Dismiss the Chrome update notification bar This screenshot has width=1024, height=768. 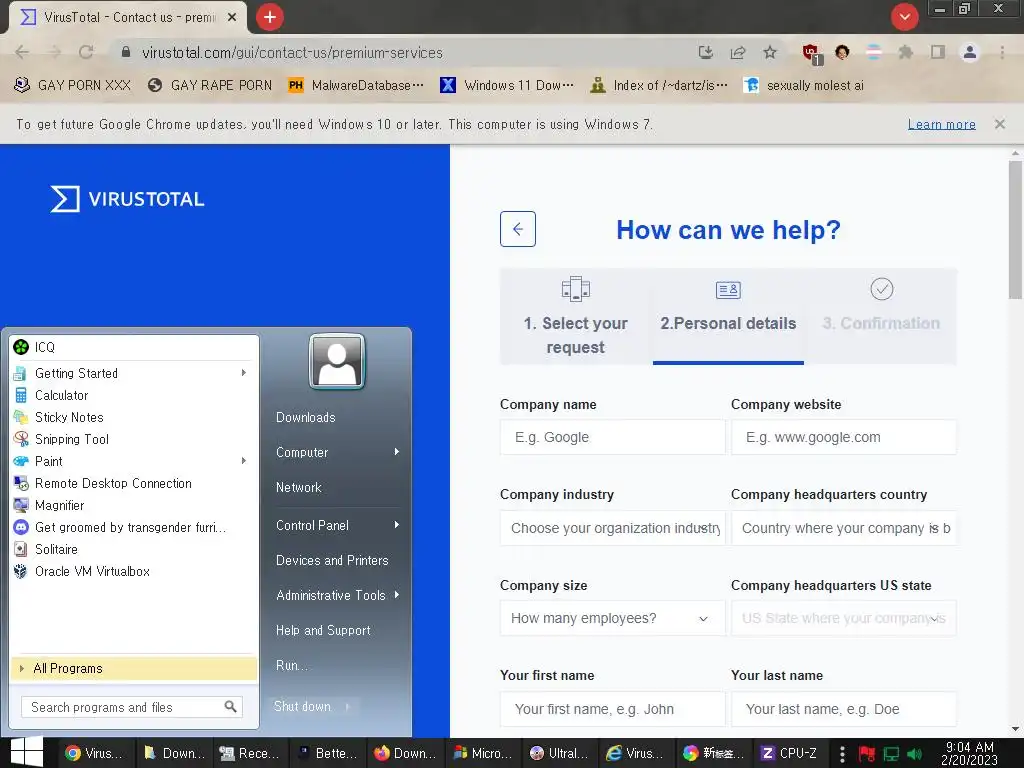pyautogui.click(x=1000, y=124)
